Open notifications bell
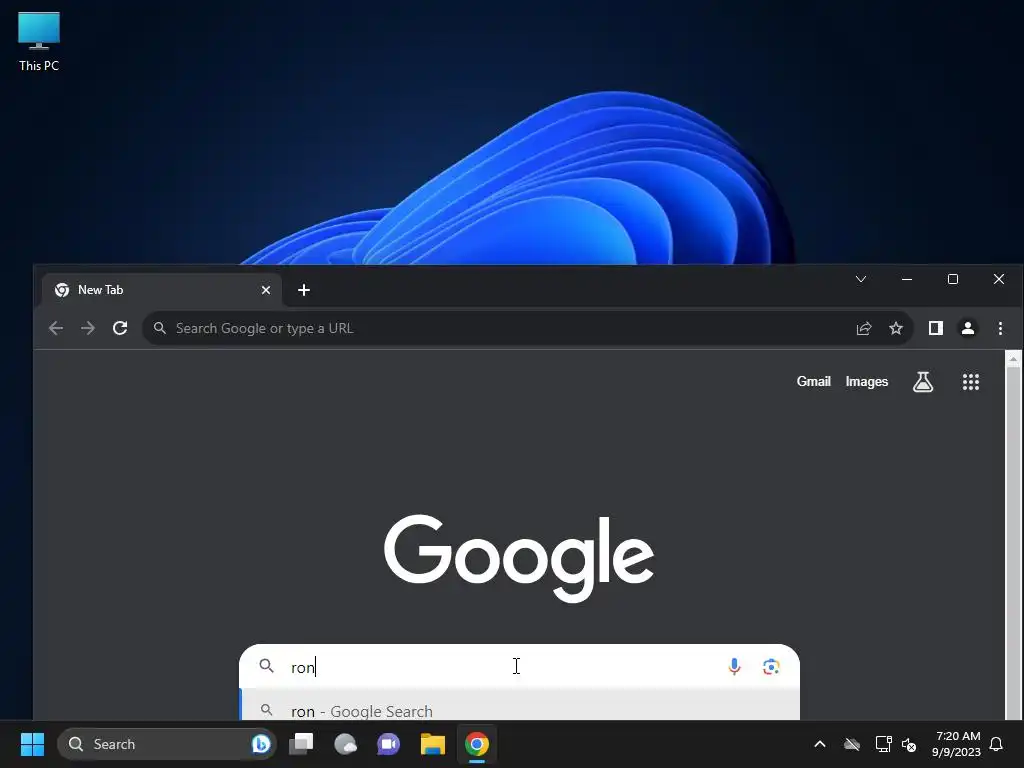Viewport: 1024px width, 768px height. pyautogui.click(x=997, y=744)
